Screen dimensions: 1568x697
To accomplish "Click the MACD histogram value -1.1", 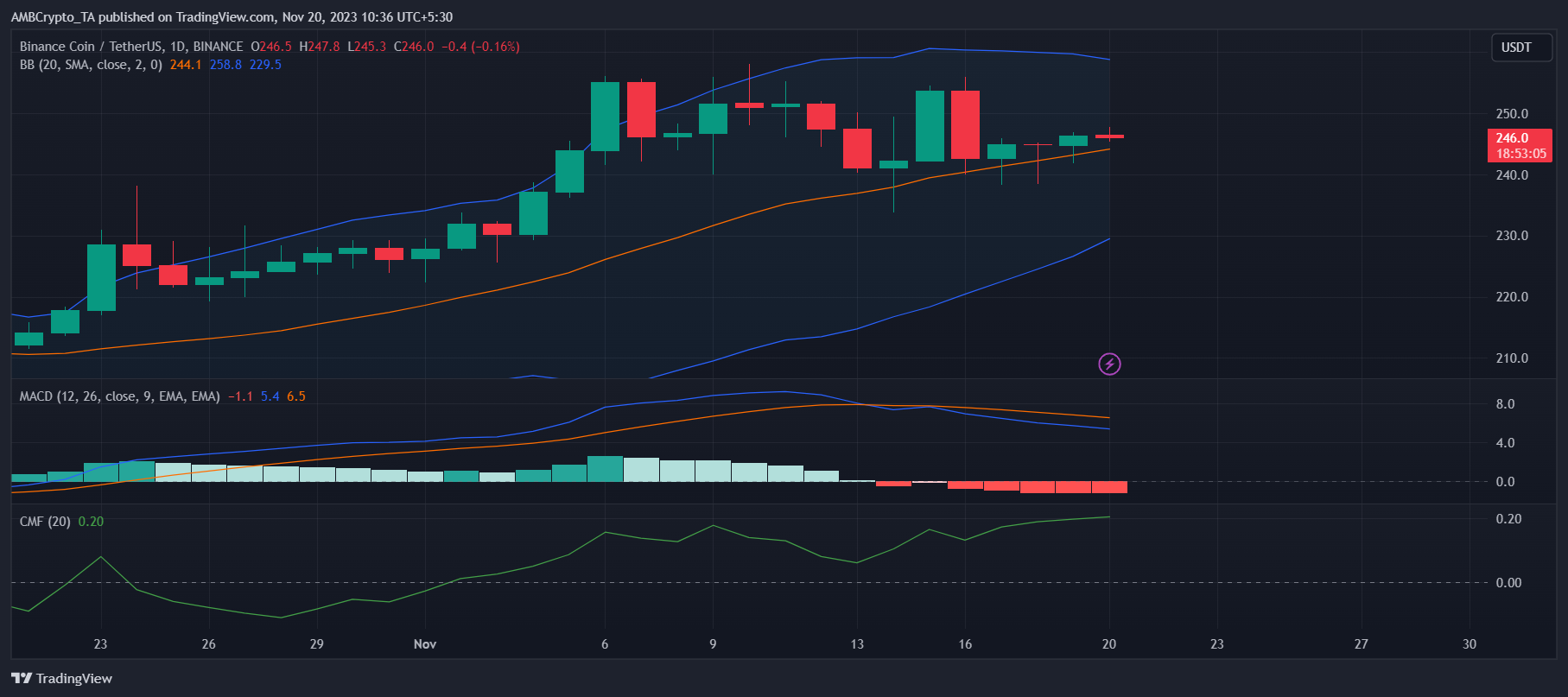I will [x=241, y=396].
